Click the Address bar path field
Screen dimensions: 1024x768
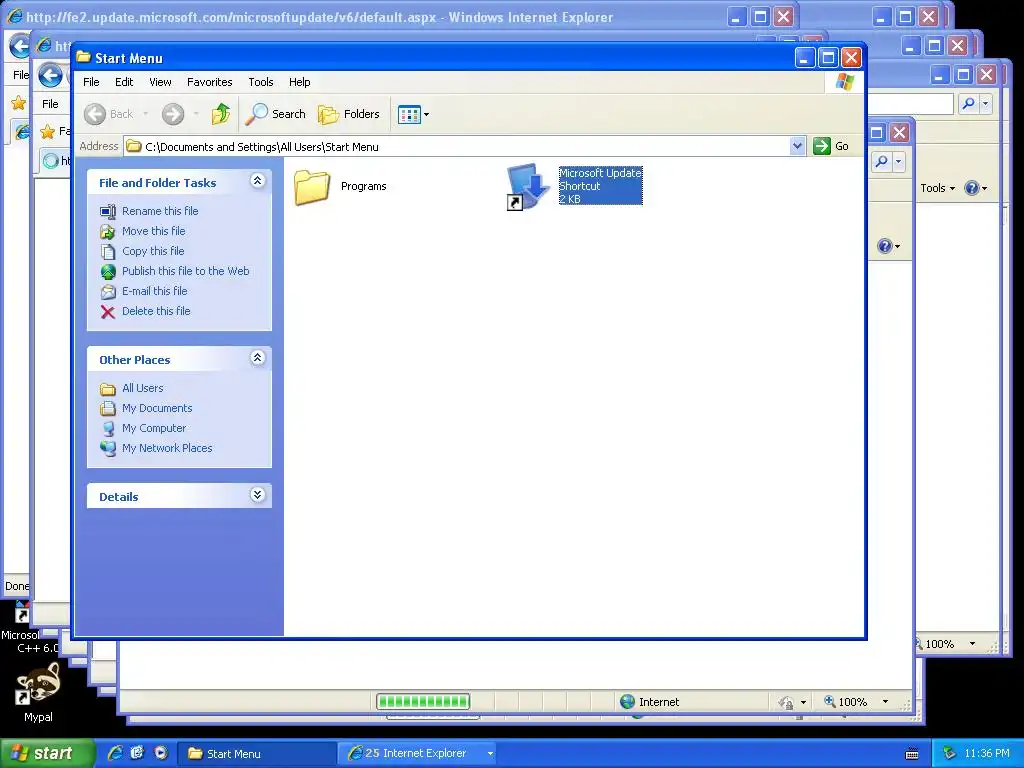(x=456, y=146)
